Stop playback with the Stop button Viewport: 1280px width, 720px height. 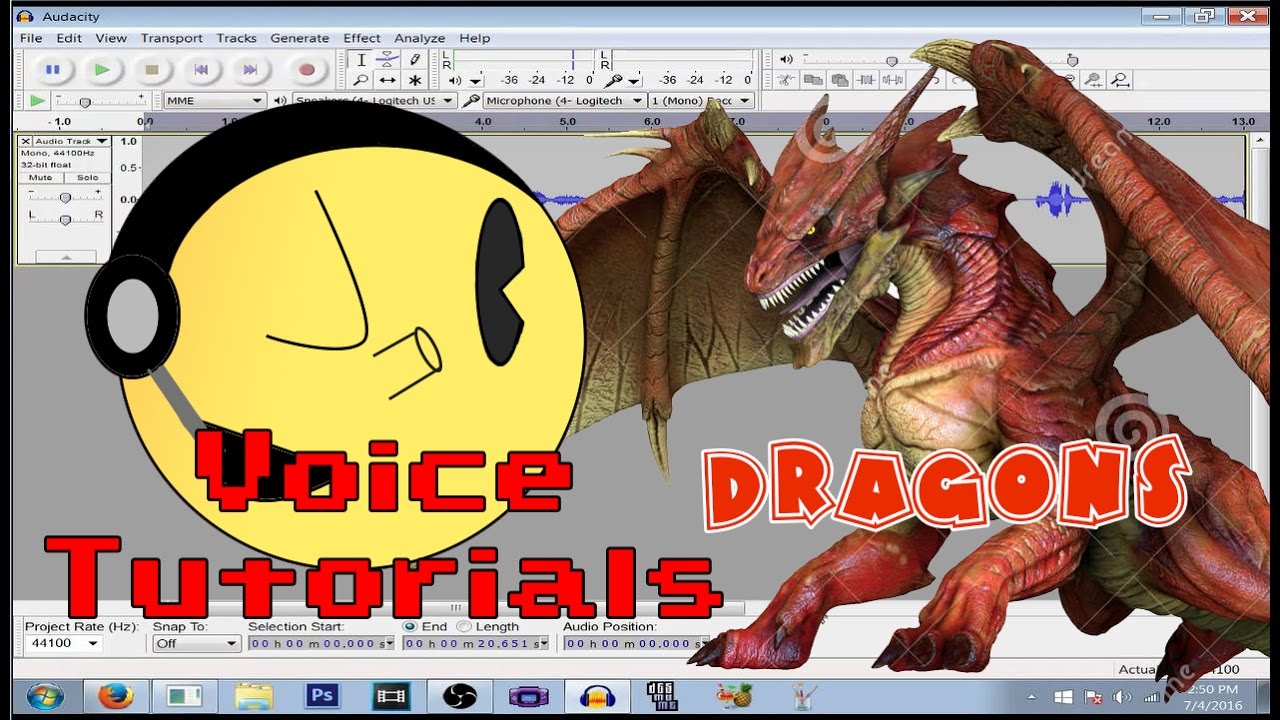pos(152,70)
